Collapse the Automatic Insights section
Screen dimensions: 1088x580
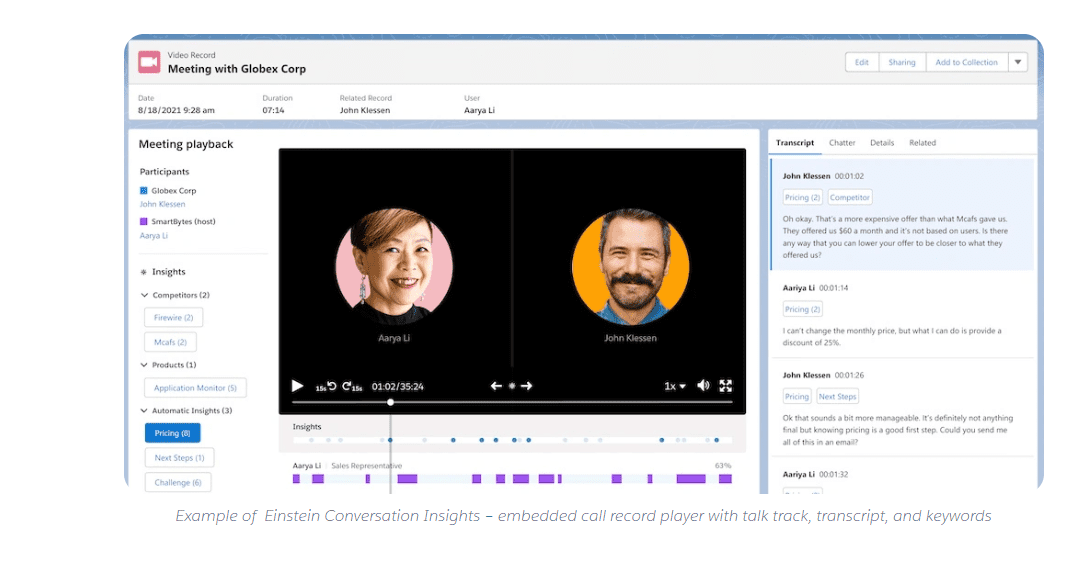pyautogui.click(x=144, y=410)
